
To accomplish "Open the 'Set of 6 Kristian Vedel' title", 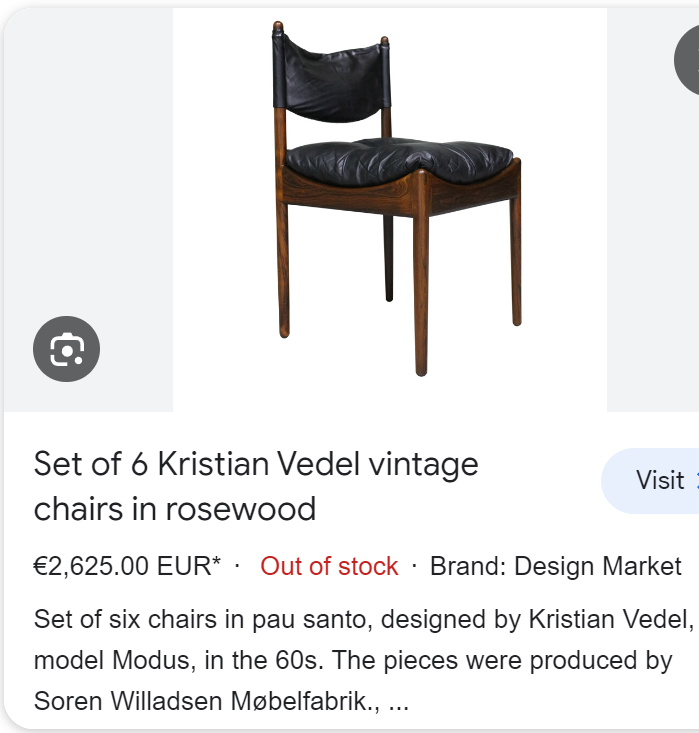I will pyautogui.click(x=256, y=465).
